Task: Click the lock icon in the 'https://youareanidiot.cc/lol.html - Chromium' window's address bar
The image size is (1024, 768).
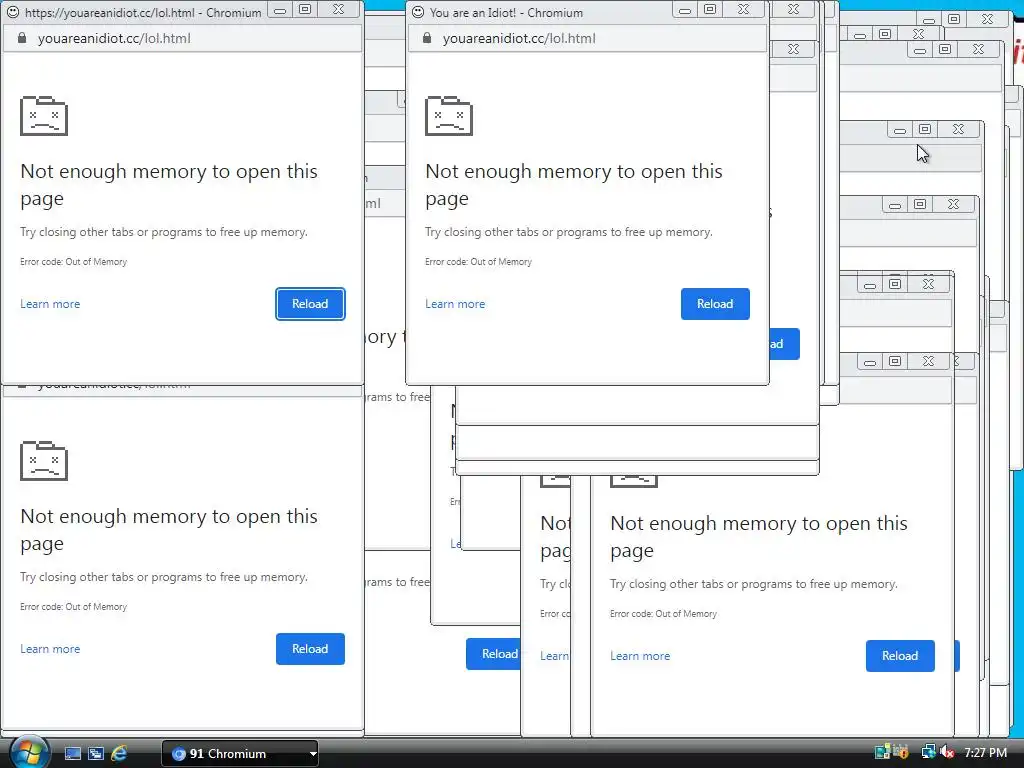Action: coord(22,38)
